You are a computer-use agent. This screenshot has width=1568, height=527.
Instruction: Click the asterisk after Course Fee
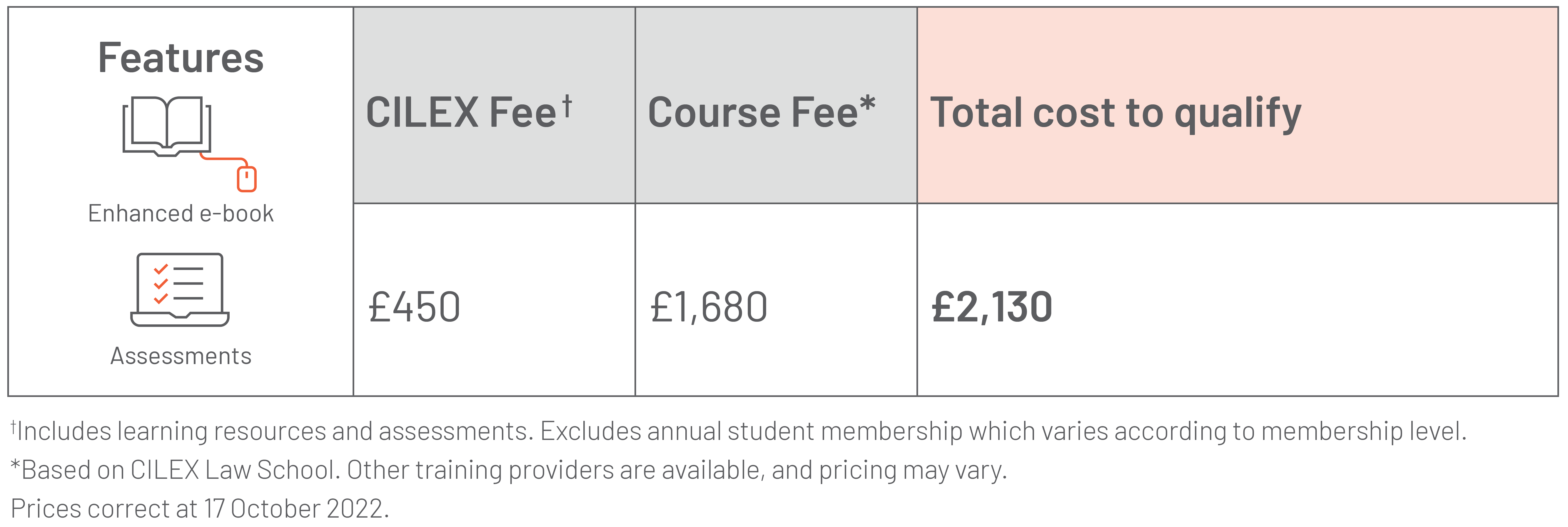[867, 104]
